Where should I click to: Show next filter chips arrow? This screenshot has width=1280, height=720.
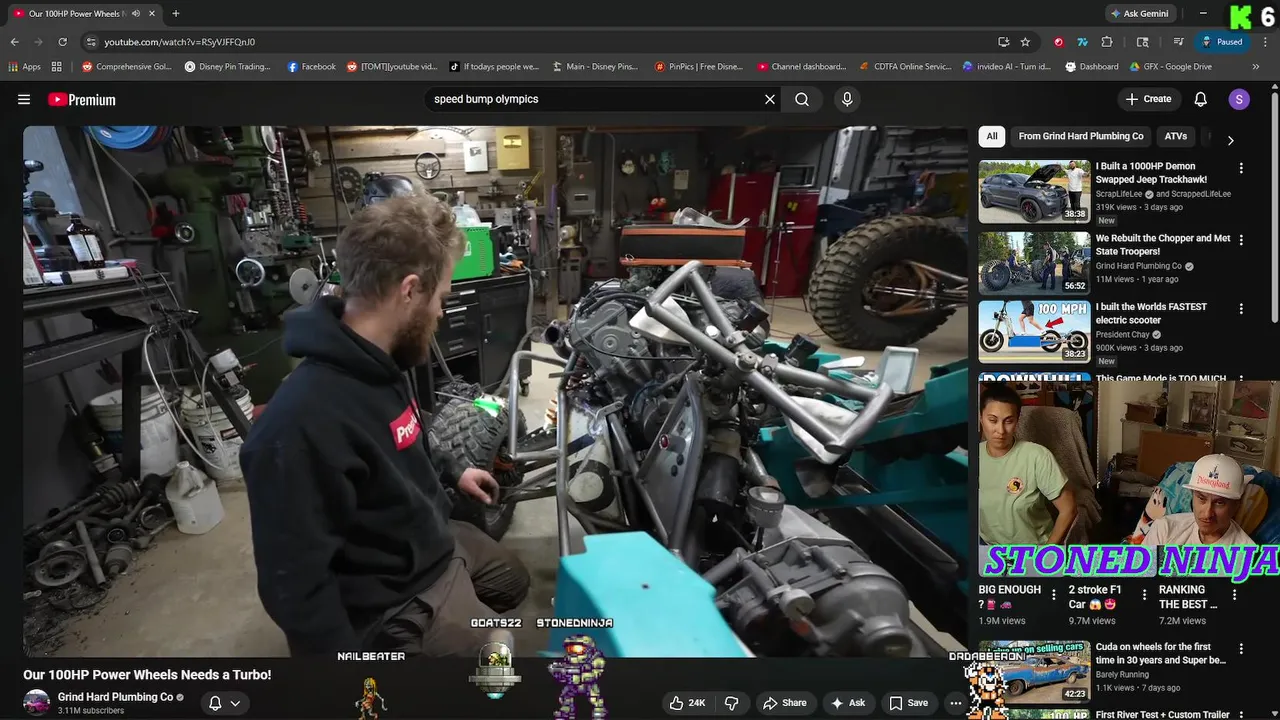tap(1230, 140)
